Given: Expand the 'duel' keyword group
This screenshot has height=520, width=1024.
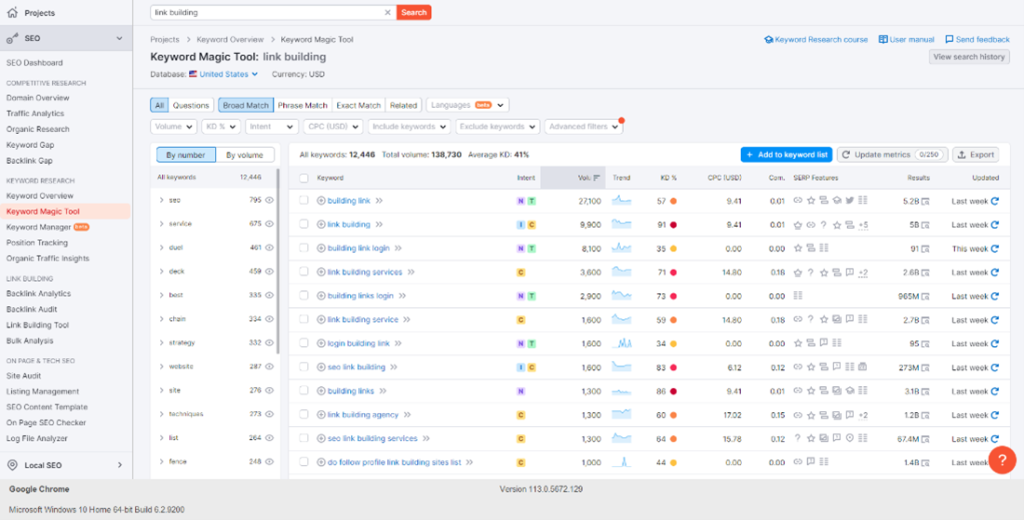Looking at the screenshot, I should coord(161,248).
